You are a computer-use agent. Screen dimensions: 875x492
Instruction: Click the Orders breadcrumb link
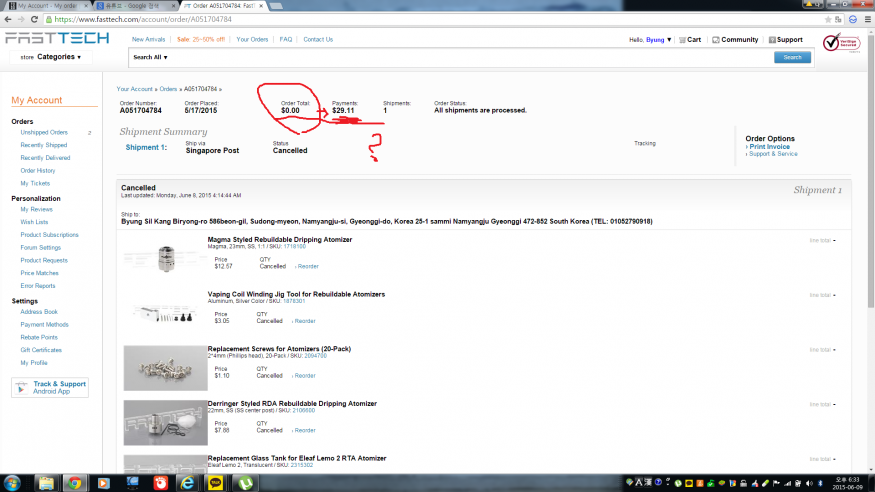point(168,89)
